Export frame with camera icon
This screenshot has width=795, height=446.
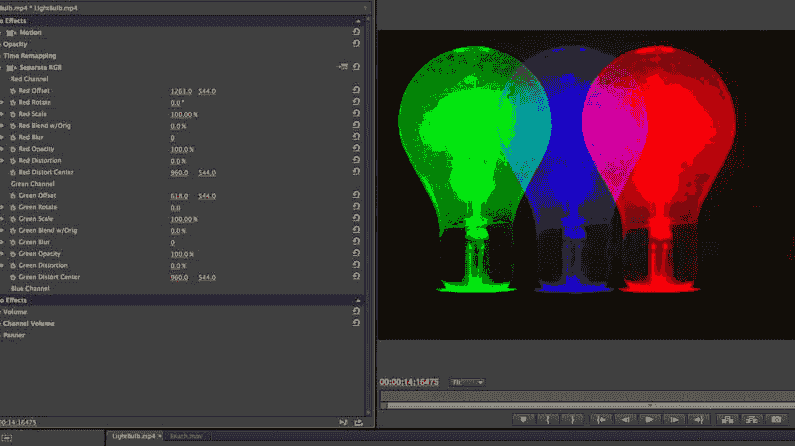(x=776, y=419)
